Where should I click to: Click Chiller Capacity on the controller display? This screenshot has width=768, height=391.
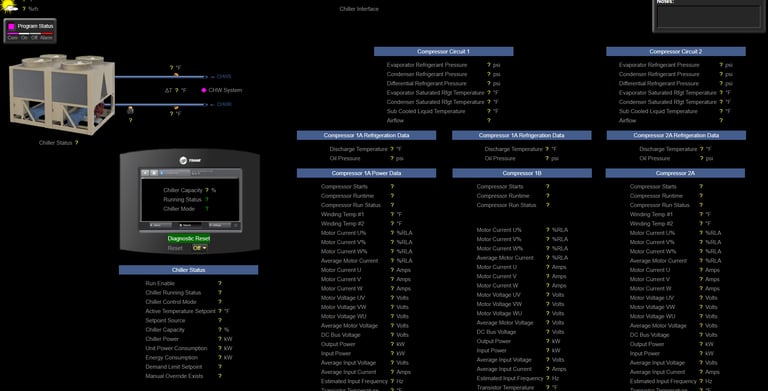coord(190,190)
